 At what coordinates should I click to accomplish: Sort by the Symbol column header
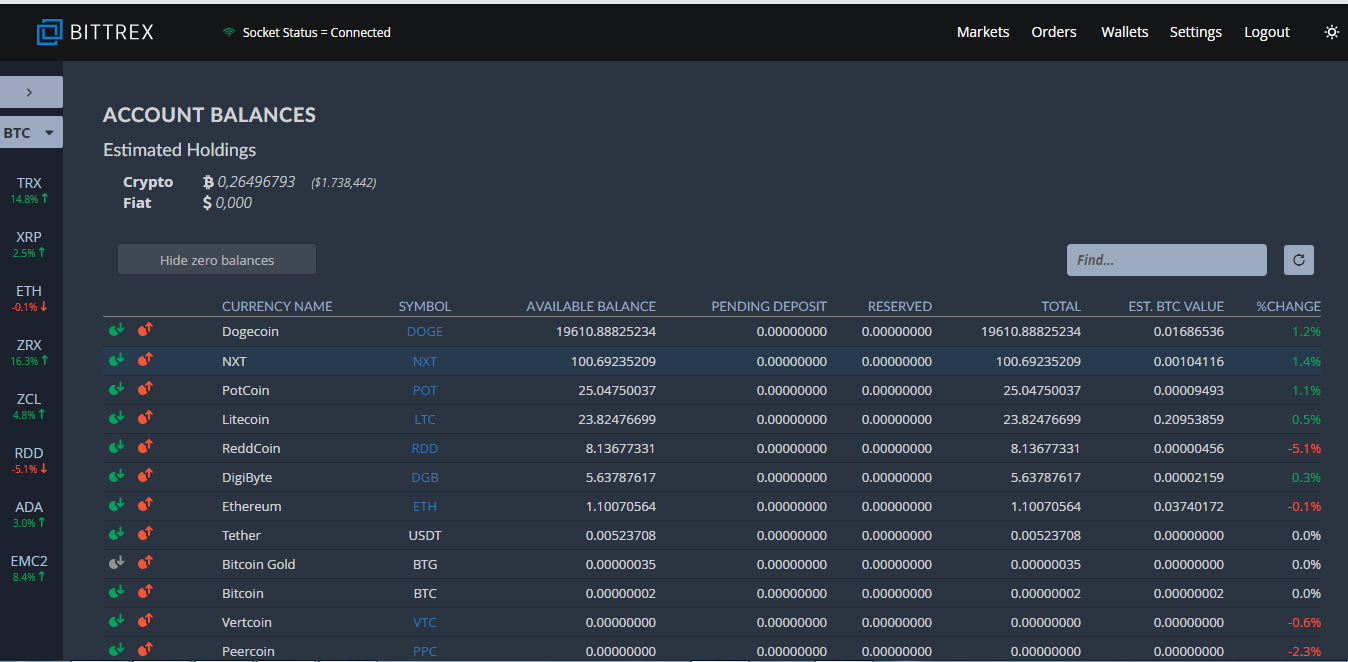425,306
